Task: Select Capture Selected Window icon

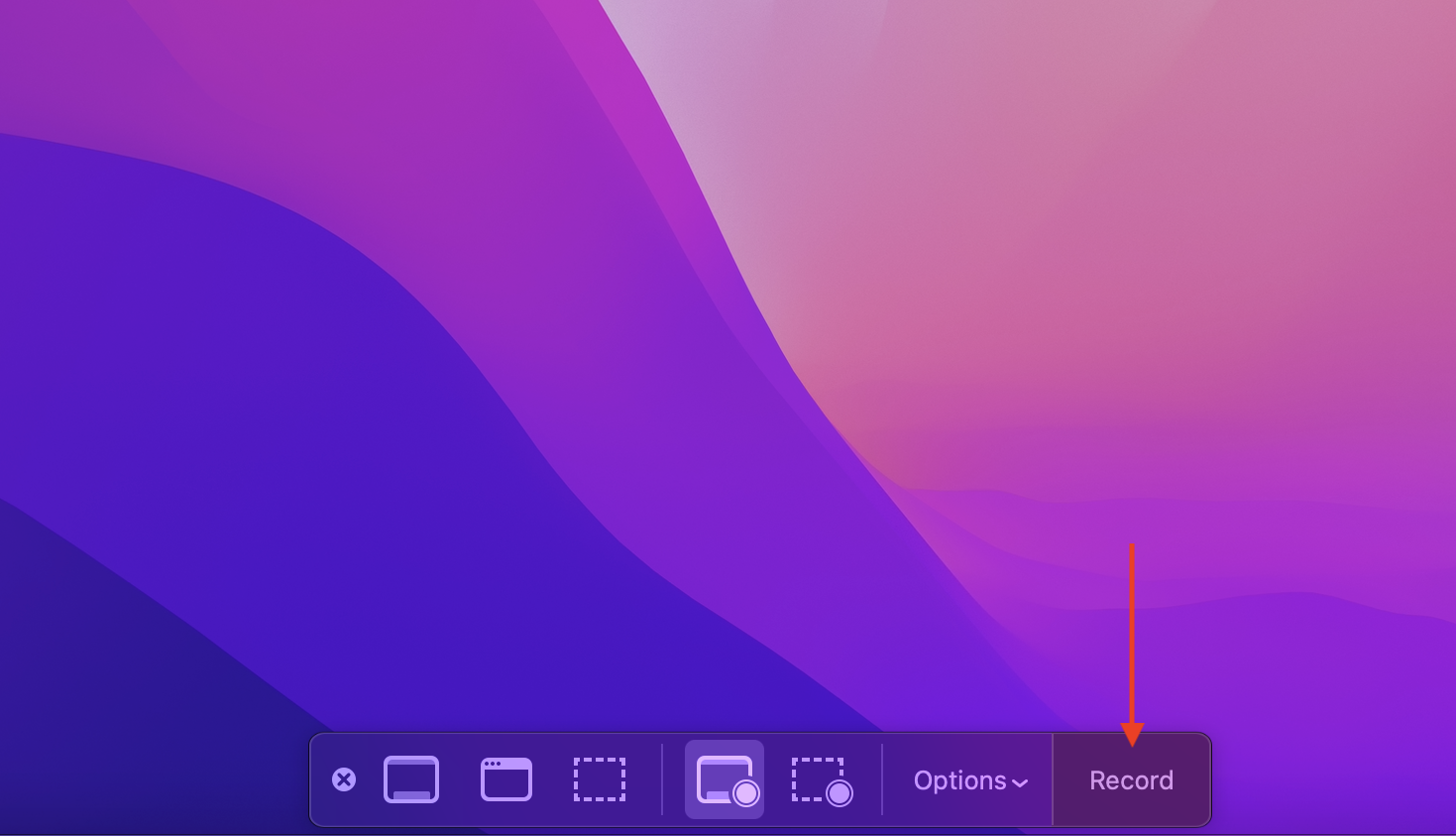Action: coord(506,779)
